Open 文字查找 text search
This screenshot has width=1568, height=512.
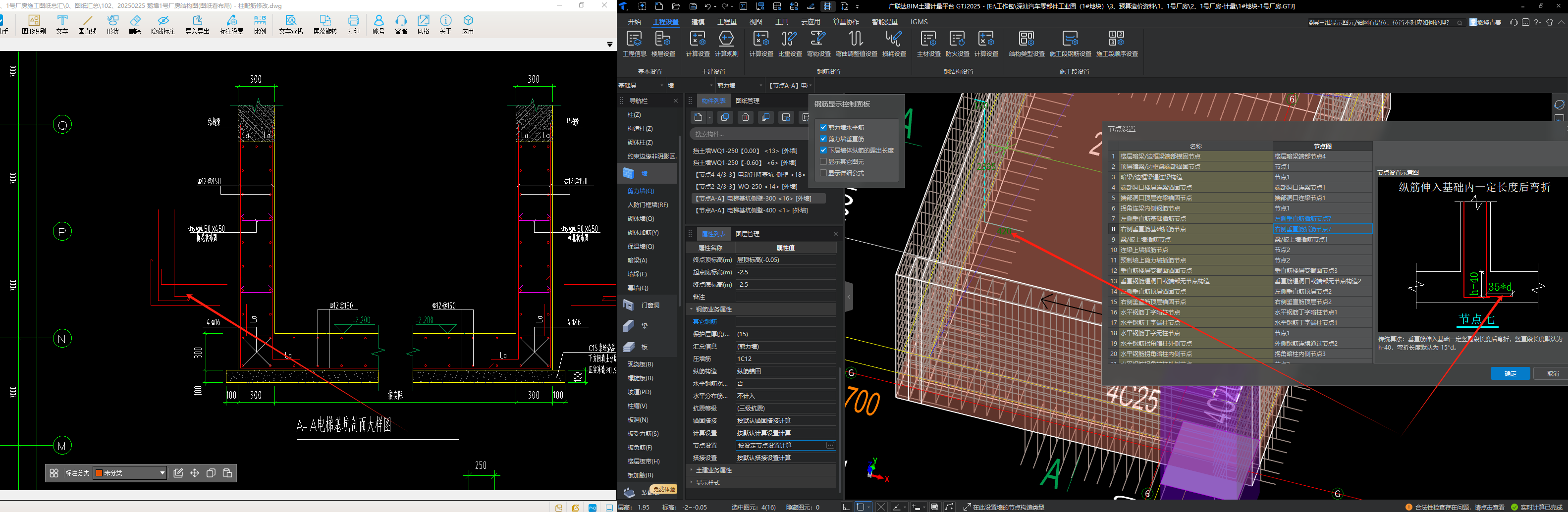[x=291, y=24]
